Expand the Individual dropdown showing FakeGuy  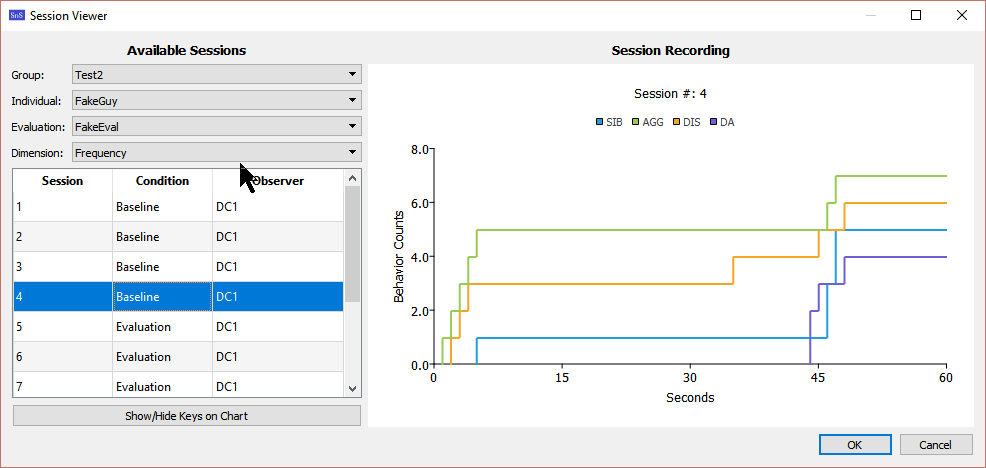coord(216,100)
